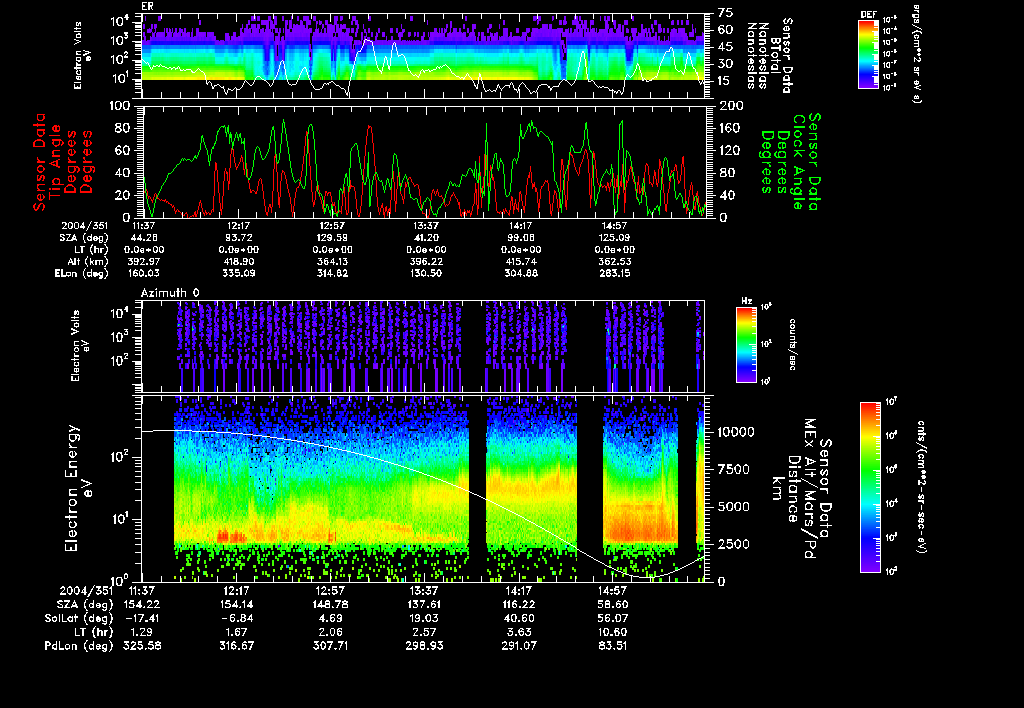Select the LT value "10.60"
The image size is (1024, 708).
pos(612,632)
